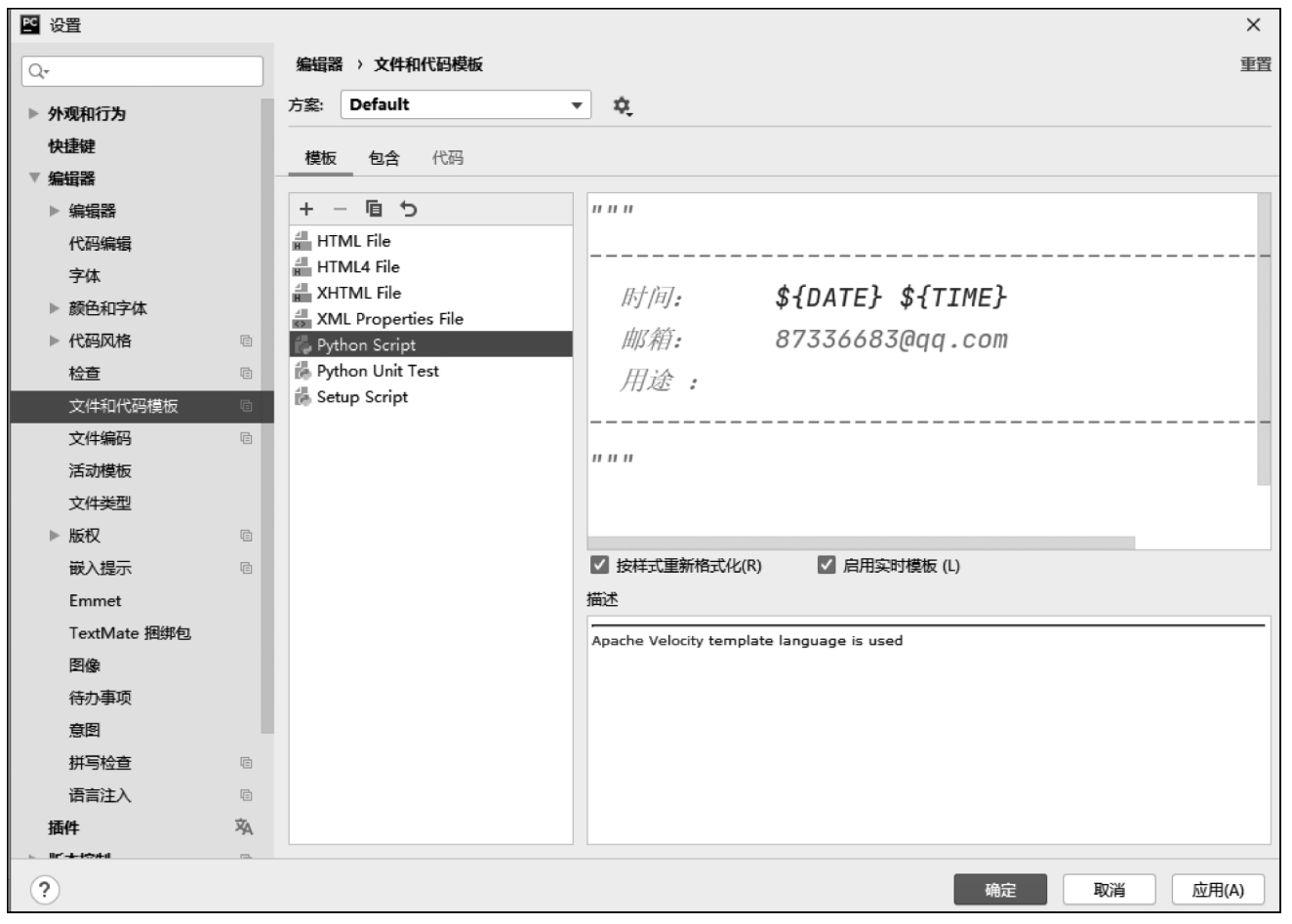
Task: Click the 应用(A) button
Action: pyautogui.click(x=1219, y=890)
